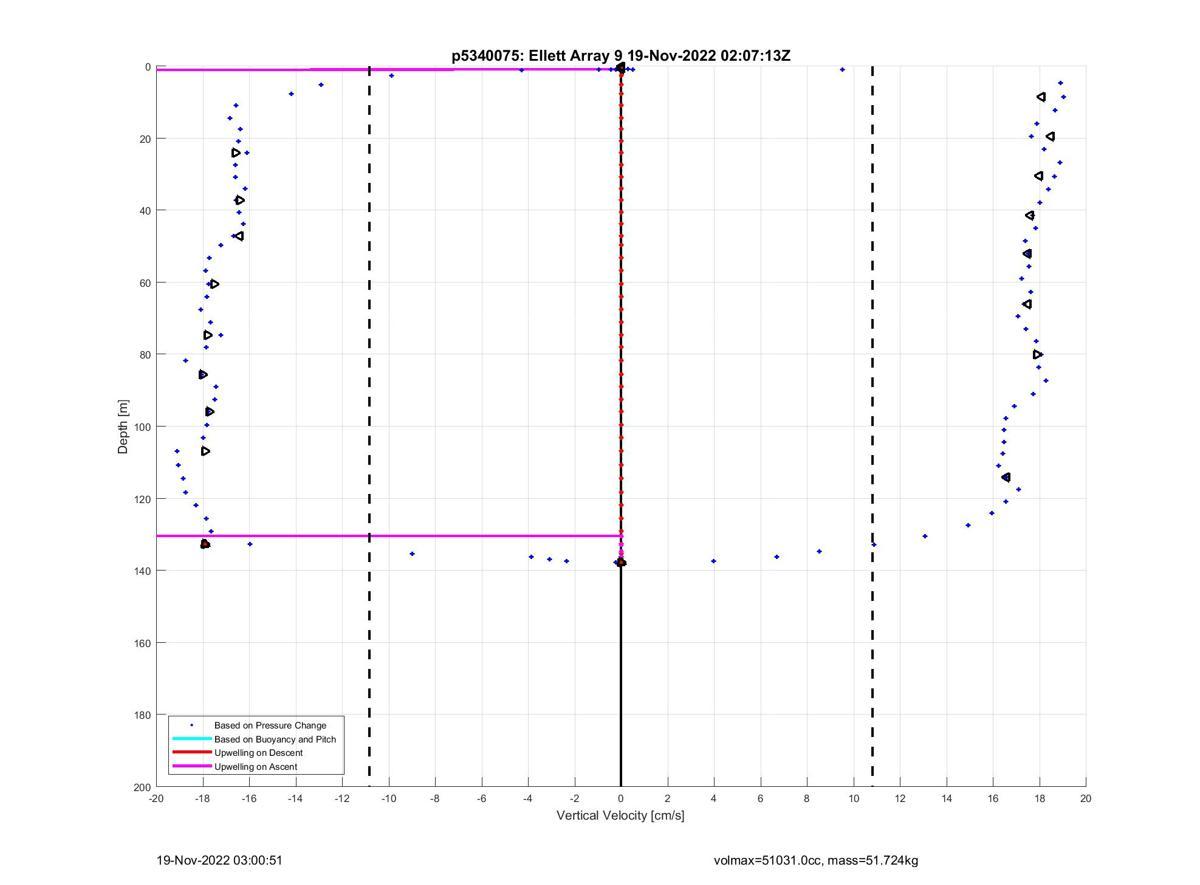1200x885 pixels.
Task: Click the y-axis tick label '200'
Action: [141, 787]
